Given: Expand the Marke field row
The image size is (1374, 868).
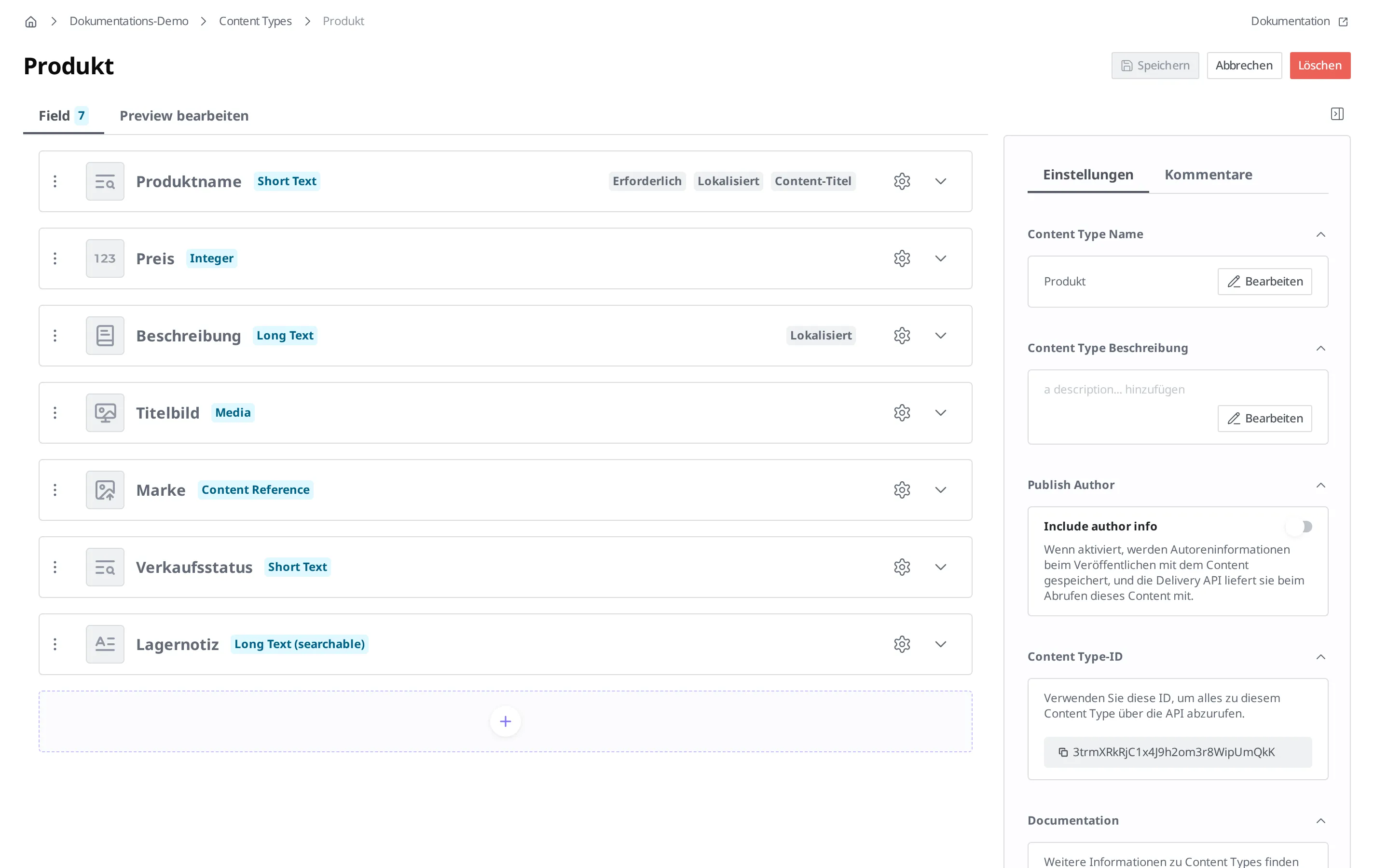Looking at the screenshot, I should tap(940, 490).
